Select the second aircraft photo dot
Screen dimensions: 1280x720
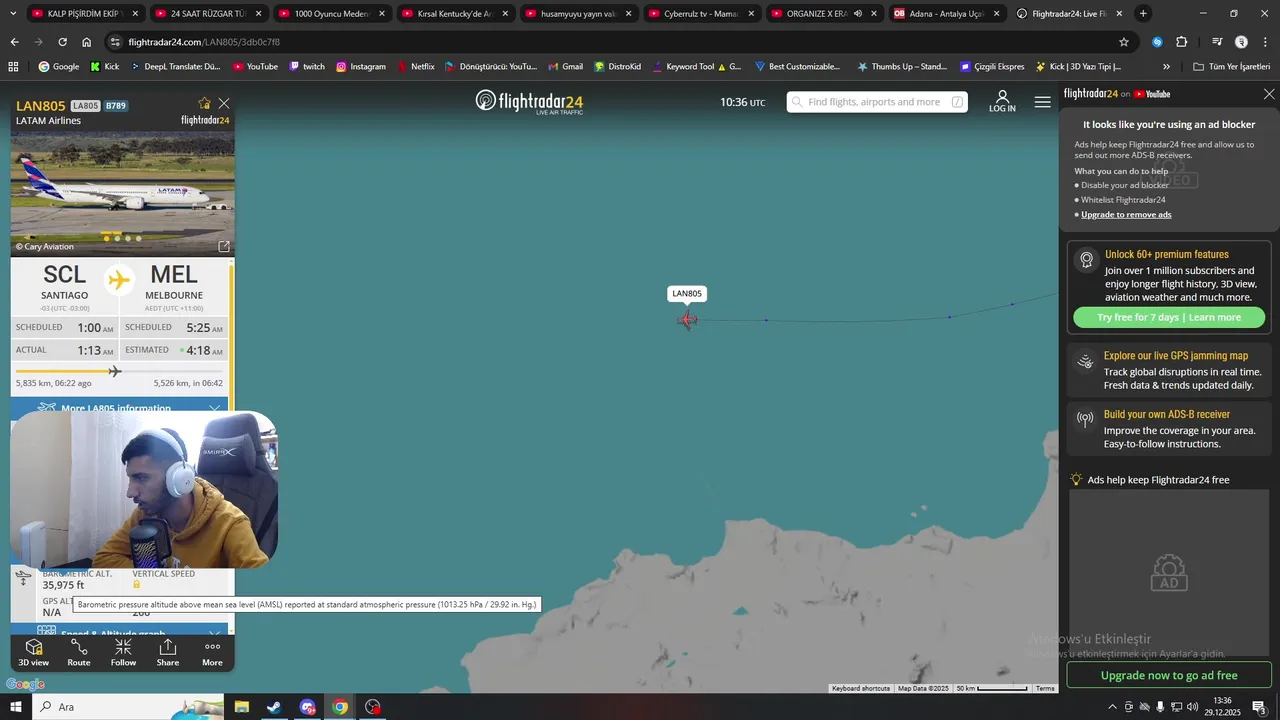(x=117, y=239)
